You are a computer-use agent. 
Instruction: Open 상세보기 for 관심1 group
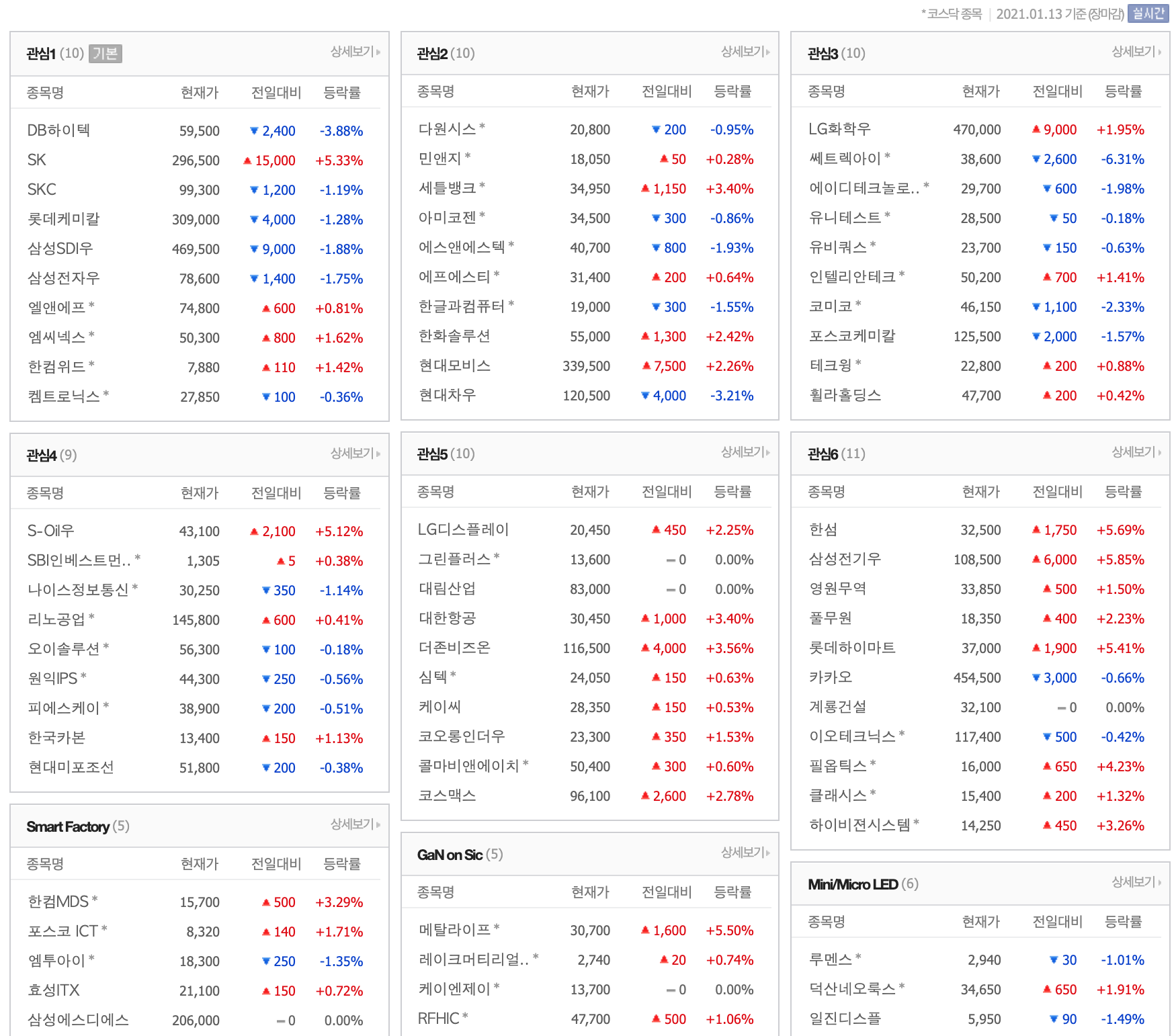[355, 52]
